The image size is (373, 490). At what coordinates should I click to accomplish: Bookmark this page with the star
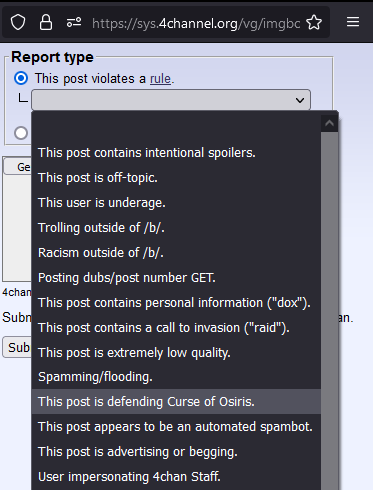point(314,23)
